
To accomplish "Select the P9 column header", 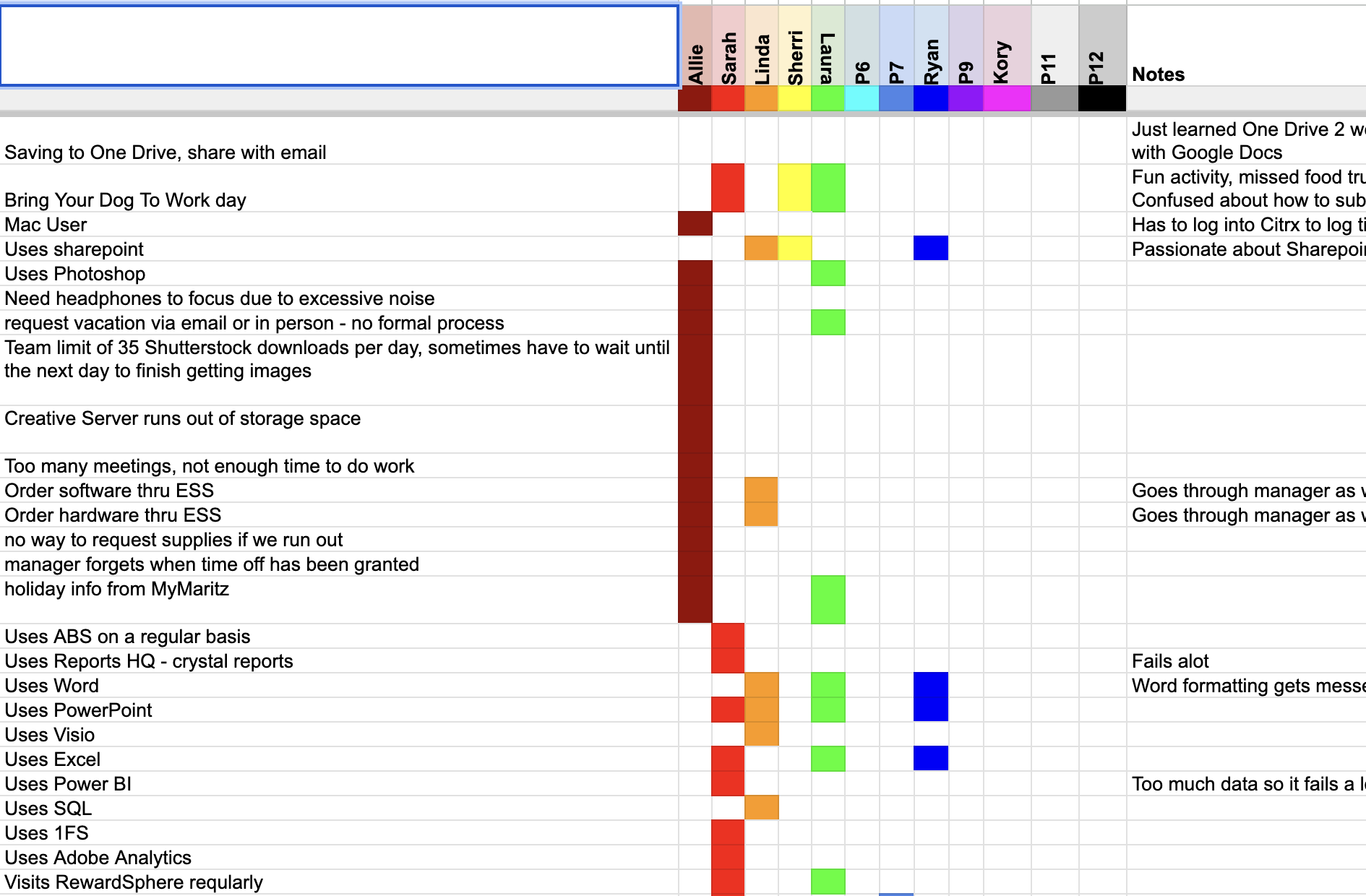I will (966, 46).
